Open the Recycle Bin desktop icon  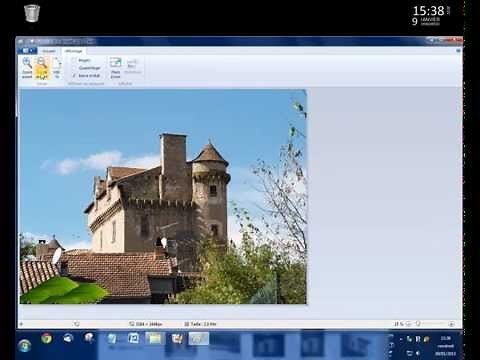pos(32,13)
